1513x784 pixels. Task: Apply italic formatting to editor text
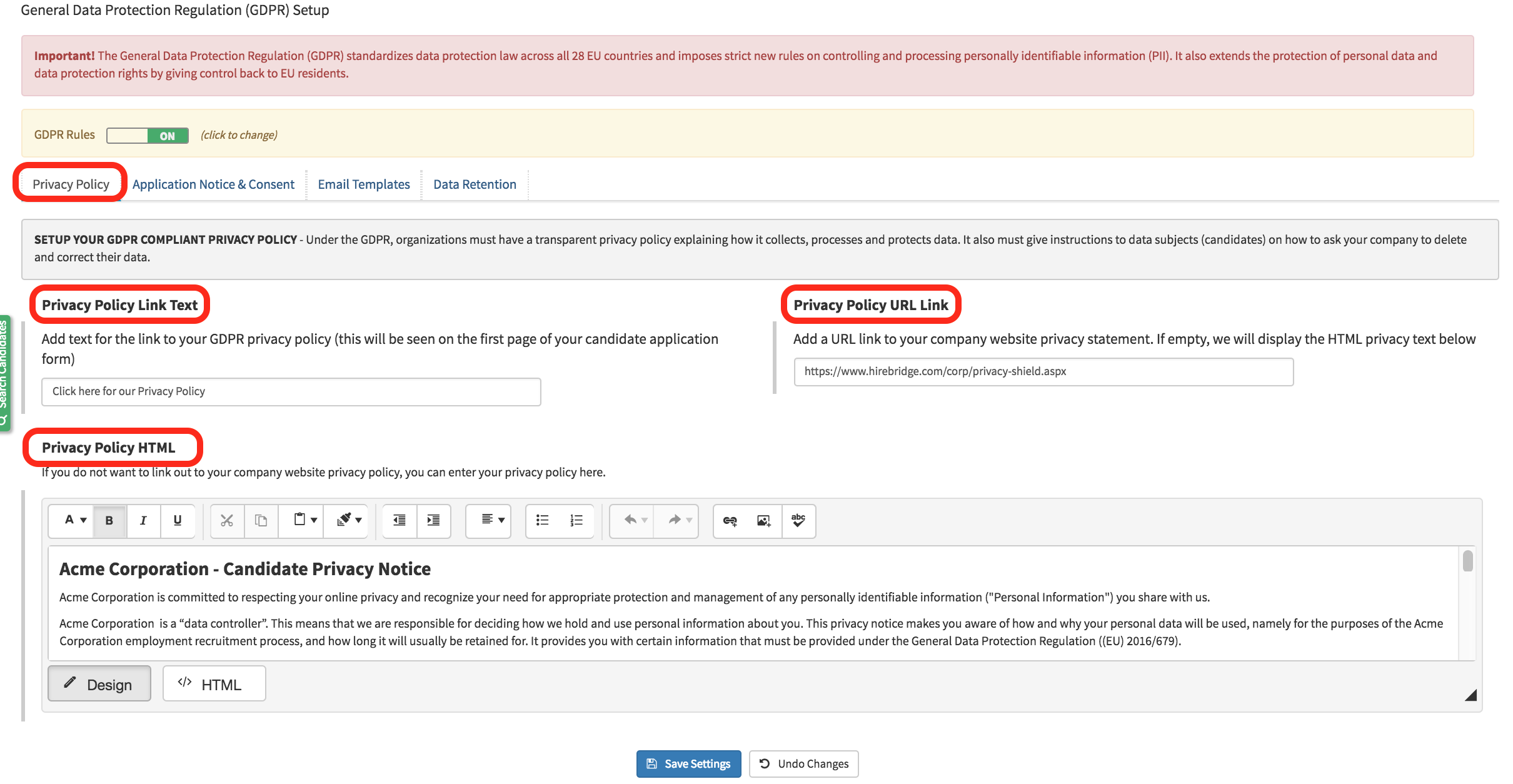pos(143,521)
